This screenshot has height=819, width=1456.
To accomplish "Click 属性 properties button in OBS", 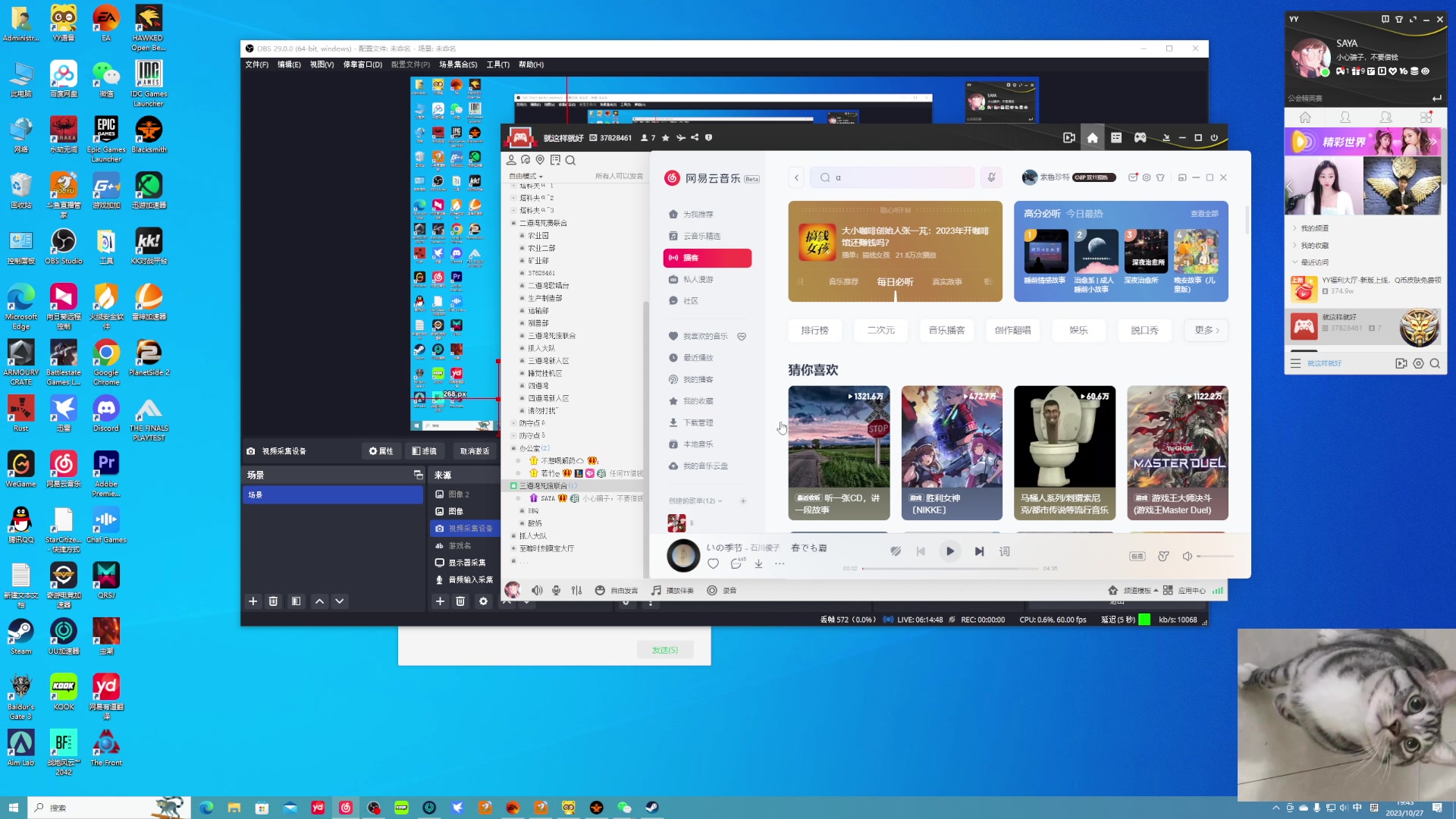I will (381, 451).
